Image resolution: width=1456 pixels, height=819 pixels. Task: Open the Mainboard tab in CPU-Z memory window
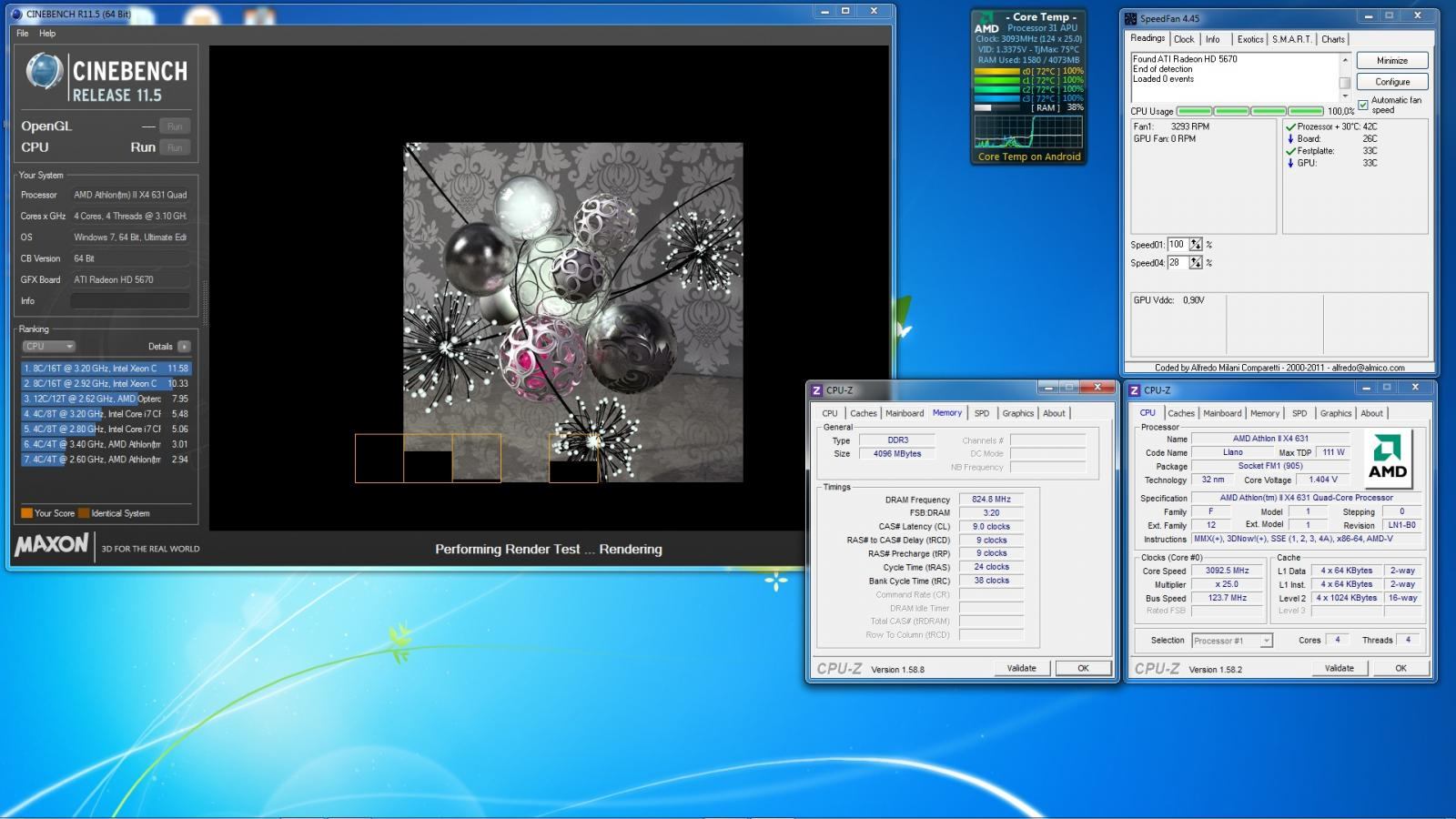point(905,413)
